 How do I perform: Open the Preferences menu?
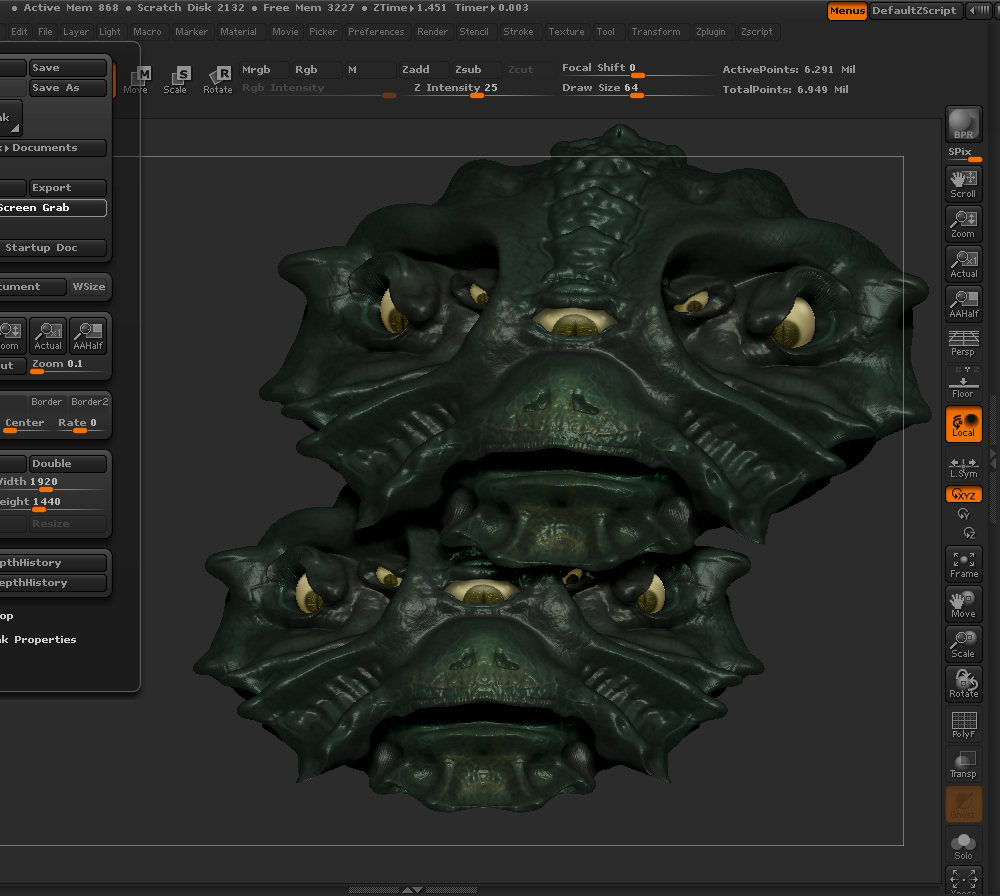pyautogui.click(x=376, y=32)
